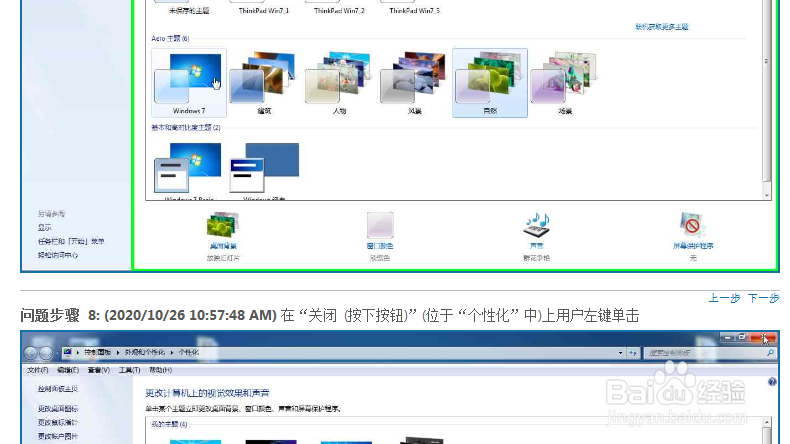Select the Windows 7 Aero theme
This screenshot has width=790, height=444.
[189, 83]
